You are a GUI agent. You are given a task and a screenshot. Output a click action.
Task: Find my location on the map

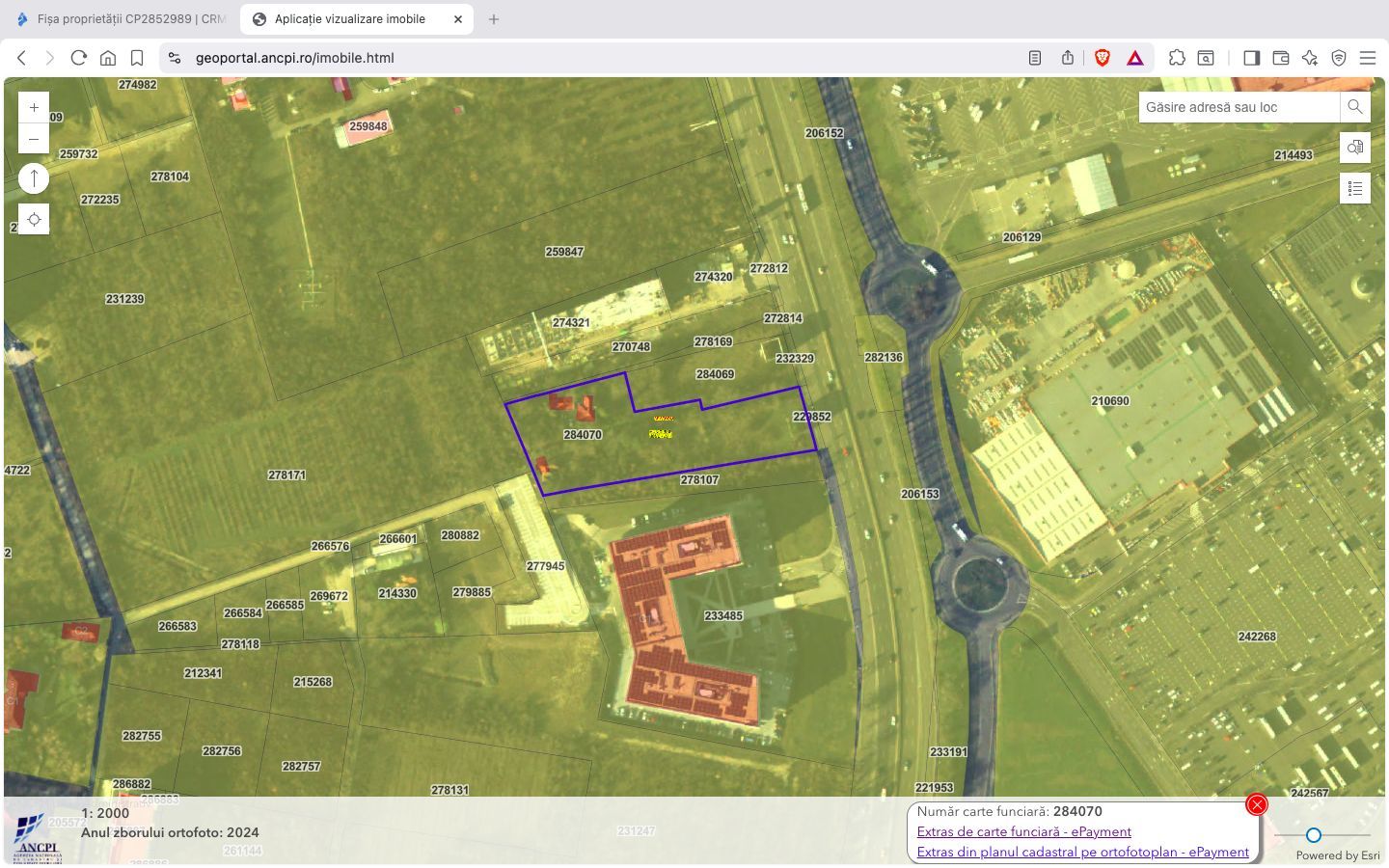[34, 220]
